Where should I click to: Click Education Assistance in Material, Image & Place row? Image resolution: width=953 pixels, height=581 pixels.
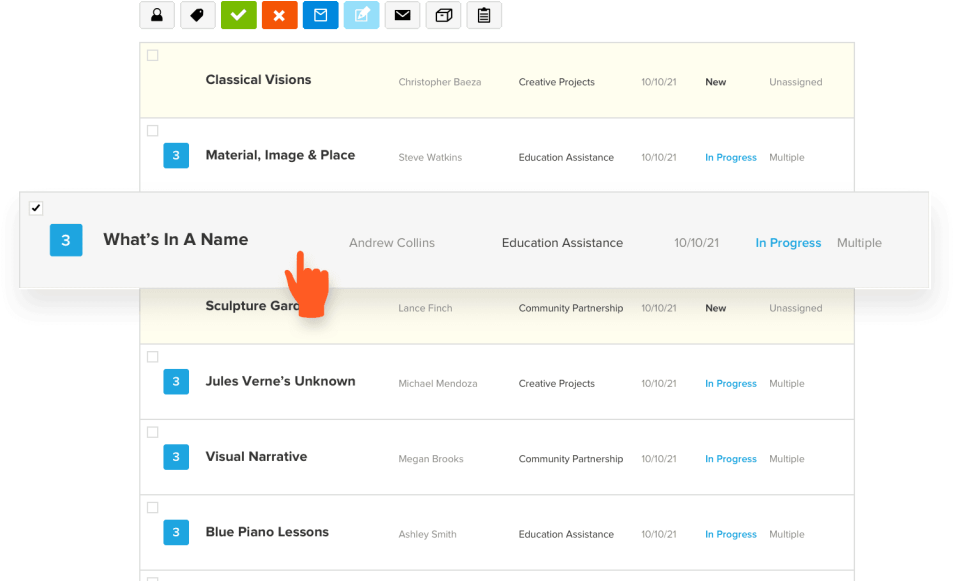(x=566, y=157)
